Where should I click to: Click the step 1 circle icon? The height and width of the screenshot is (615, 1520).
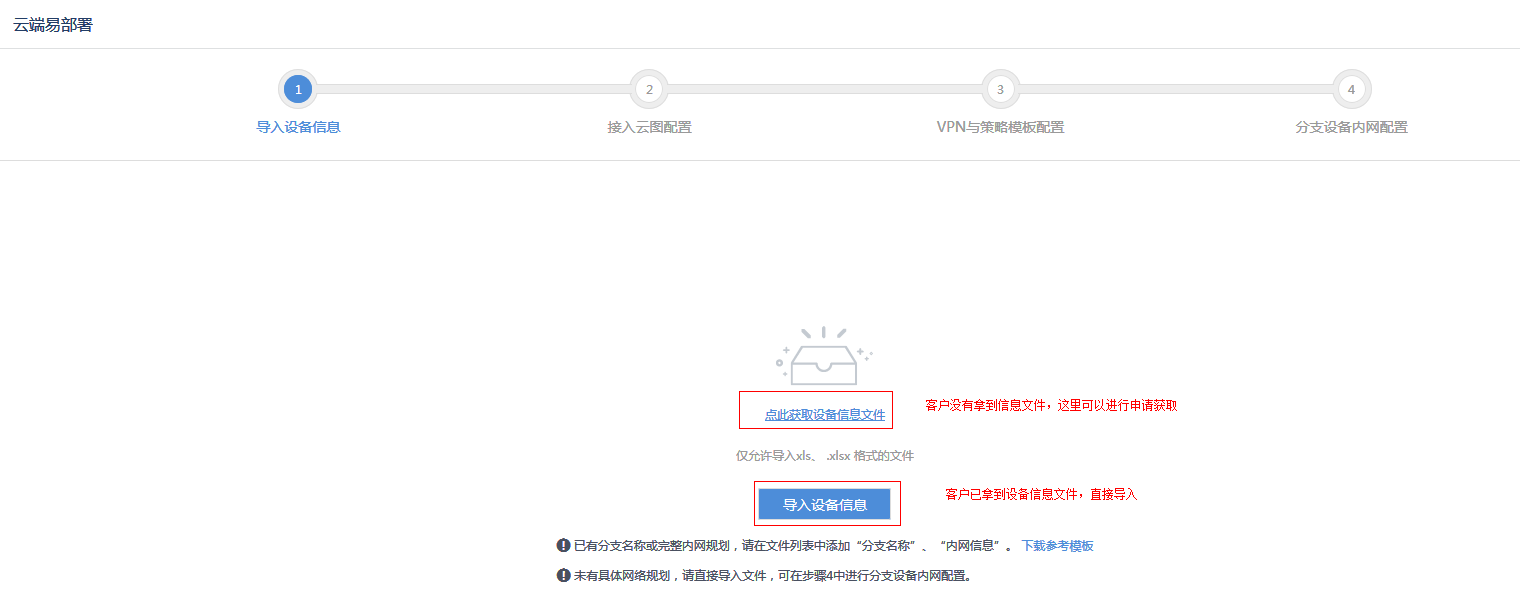[x=298, y=90]
